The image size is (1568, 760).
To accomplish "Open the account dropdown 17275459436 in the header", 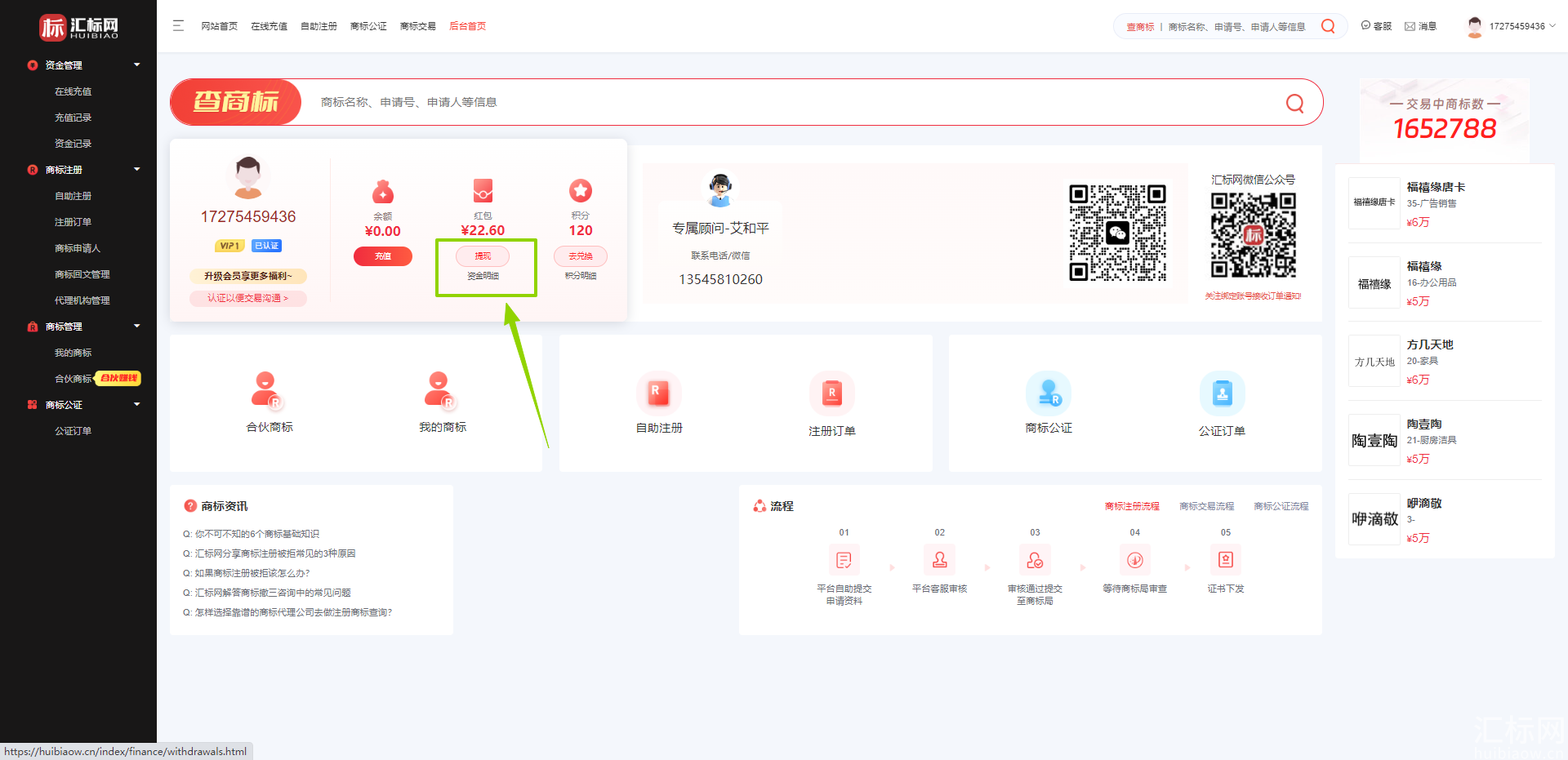I will (1512, 26).
